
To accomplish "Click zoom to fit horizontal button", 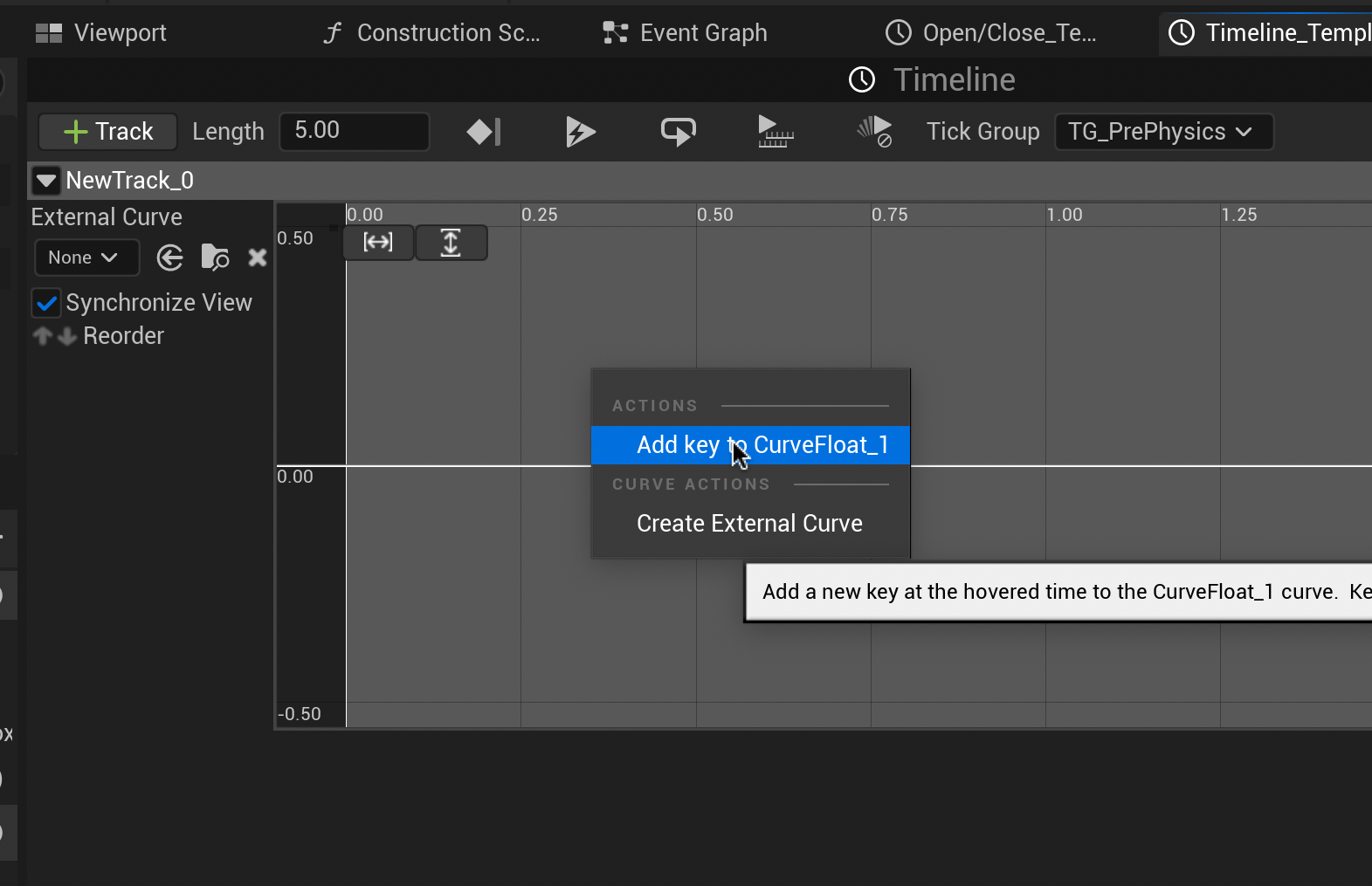I will coord(378,242).
